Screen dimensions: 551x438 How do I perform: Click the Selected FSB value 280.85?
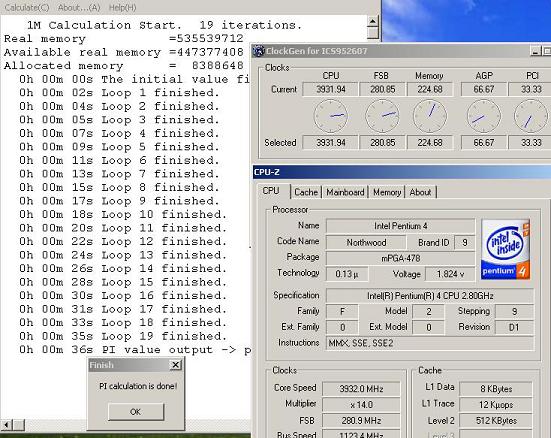point(382,143)
